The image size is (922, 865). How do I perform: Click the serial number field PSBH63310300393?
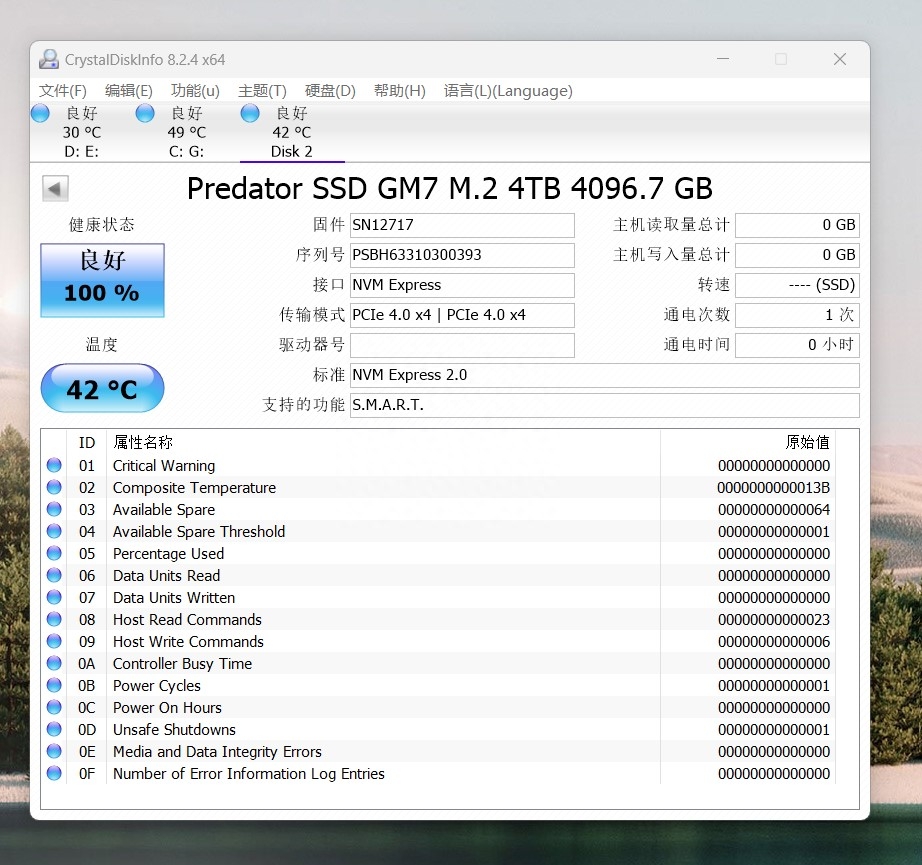[462, 255]
